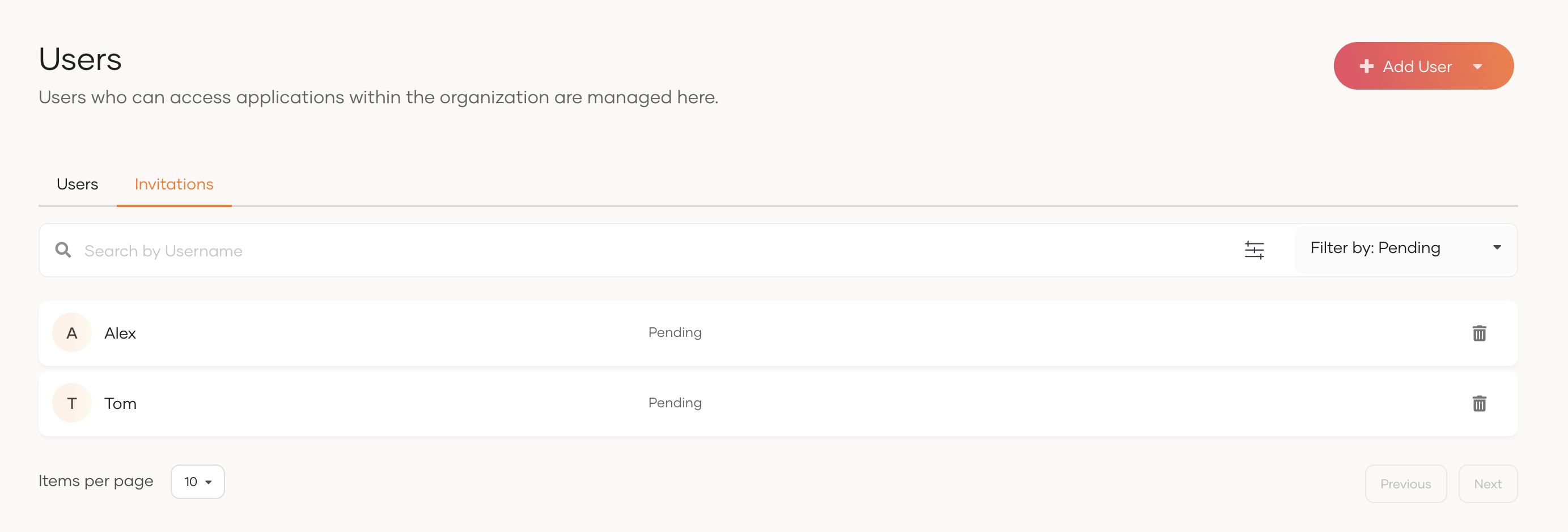
Task: Switch to the Users tab
Action: (77, 184)
